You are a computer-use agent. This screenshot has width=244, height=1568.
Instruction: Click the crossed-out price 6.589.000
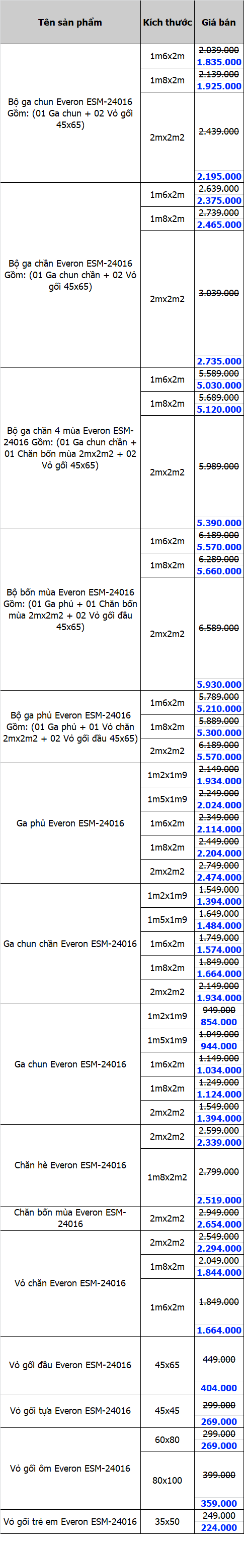(219, 628)
